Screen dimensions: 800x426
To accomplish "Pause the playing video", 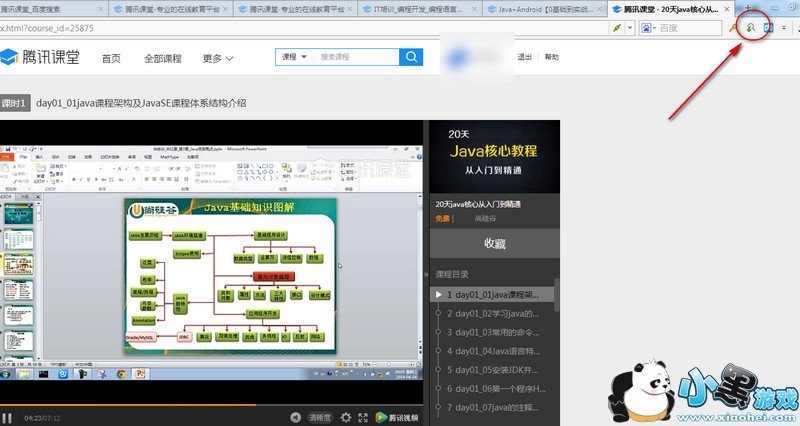I will (x=8, y=417).
